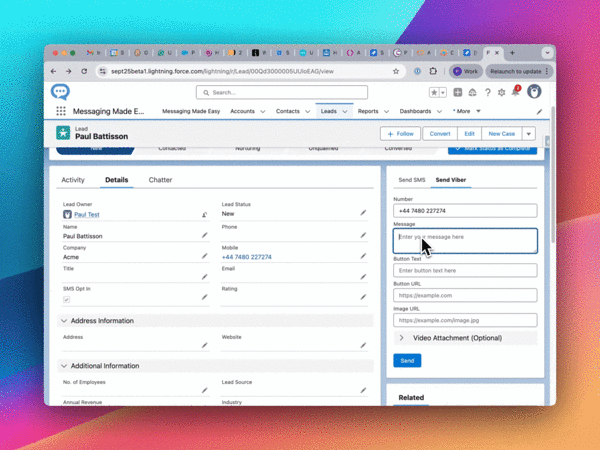Viewport: 600px width, 450px height.
Task: Switch to the Send SMS tab
Action: tap(411, 180)
